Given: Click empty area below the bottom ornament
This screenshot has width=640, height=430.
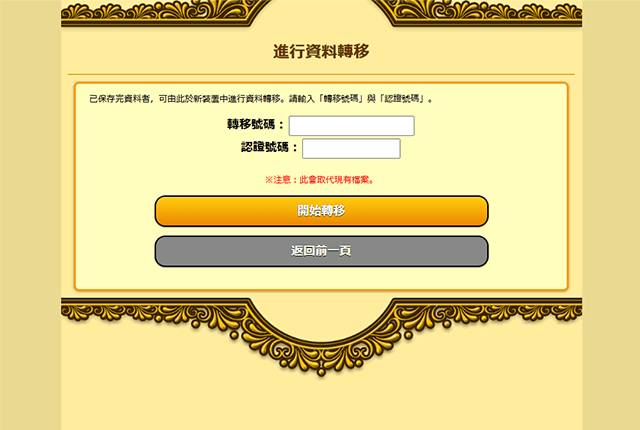Looking at the screenshot, I should pos(321,404).
